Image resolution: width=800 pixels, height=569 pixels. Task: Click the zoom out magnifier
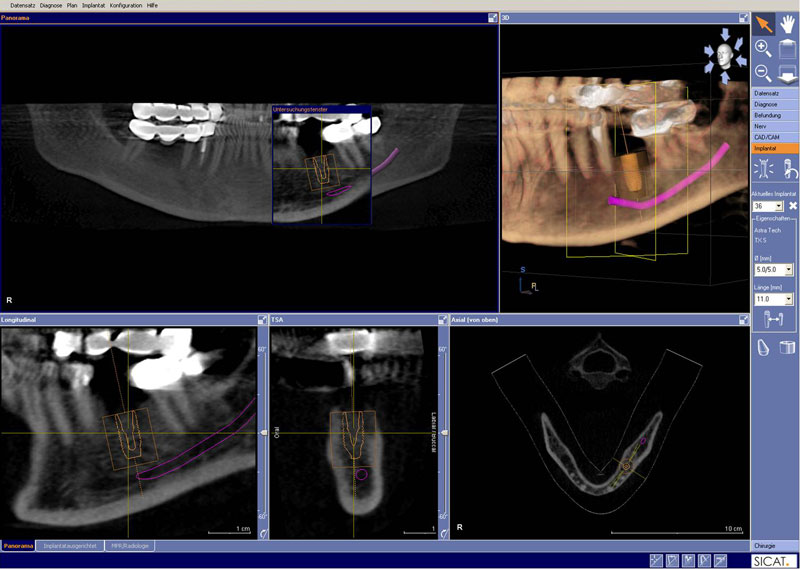tap(762, 72)
